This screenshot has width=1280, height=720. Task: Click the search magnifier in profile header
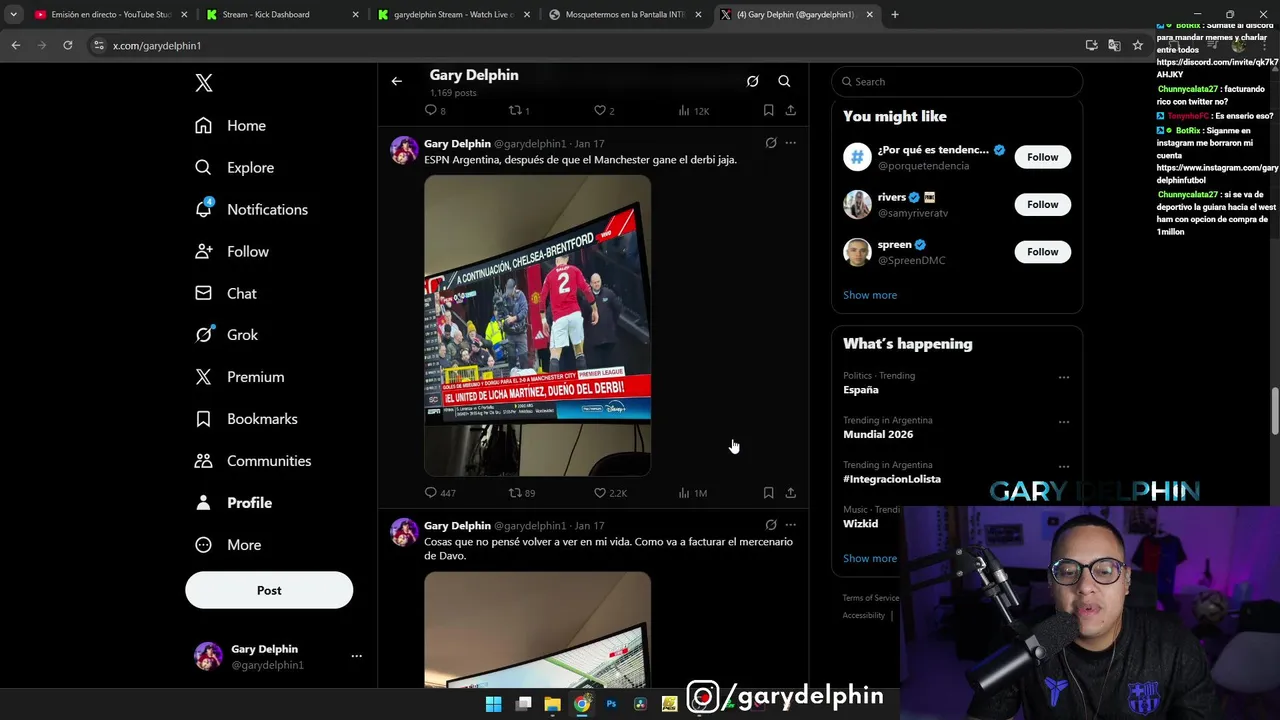[x=784, y=81]
